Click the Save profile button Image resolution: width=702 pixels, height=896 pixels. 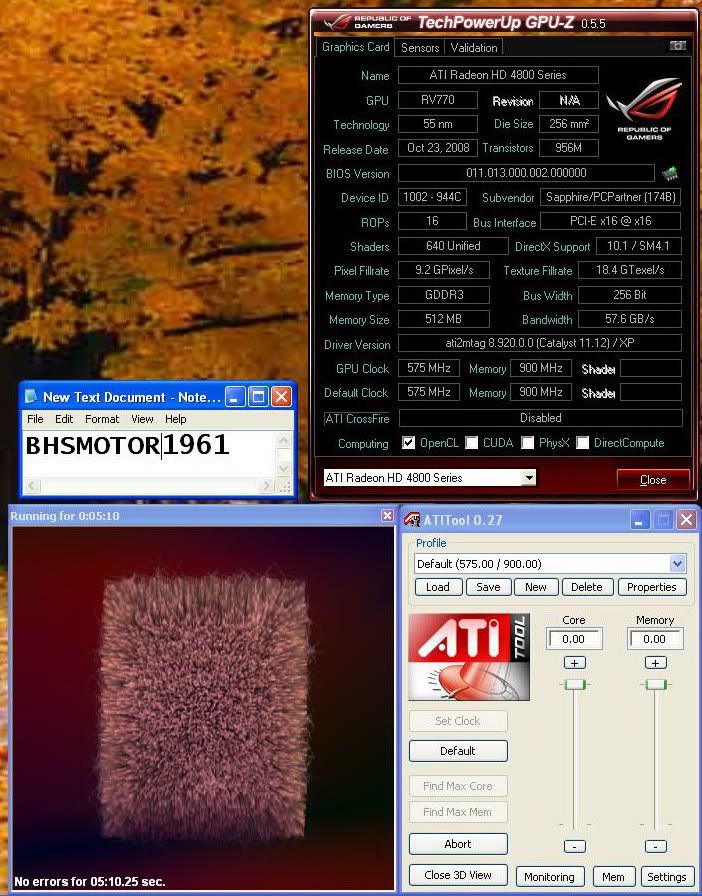click(x=488, y=587)
